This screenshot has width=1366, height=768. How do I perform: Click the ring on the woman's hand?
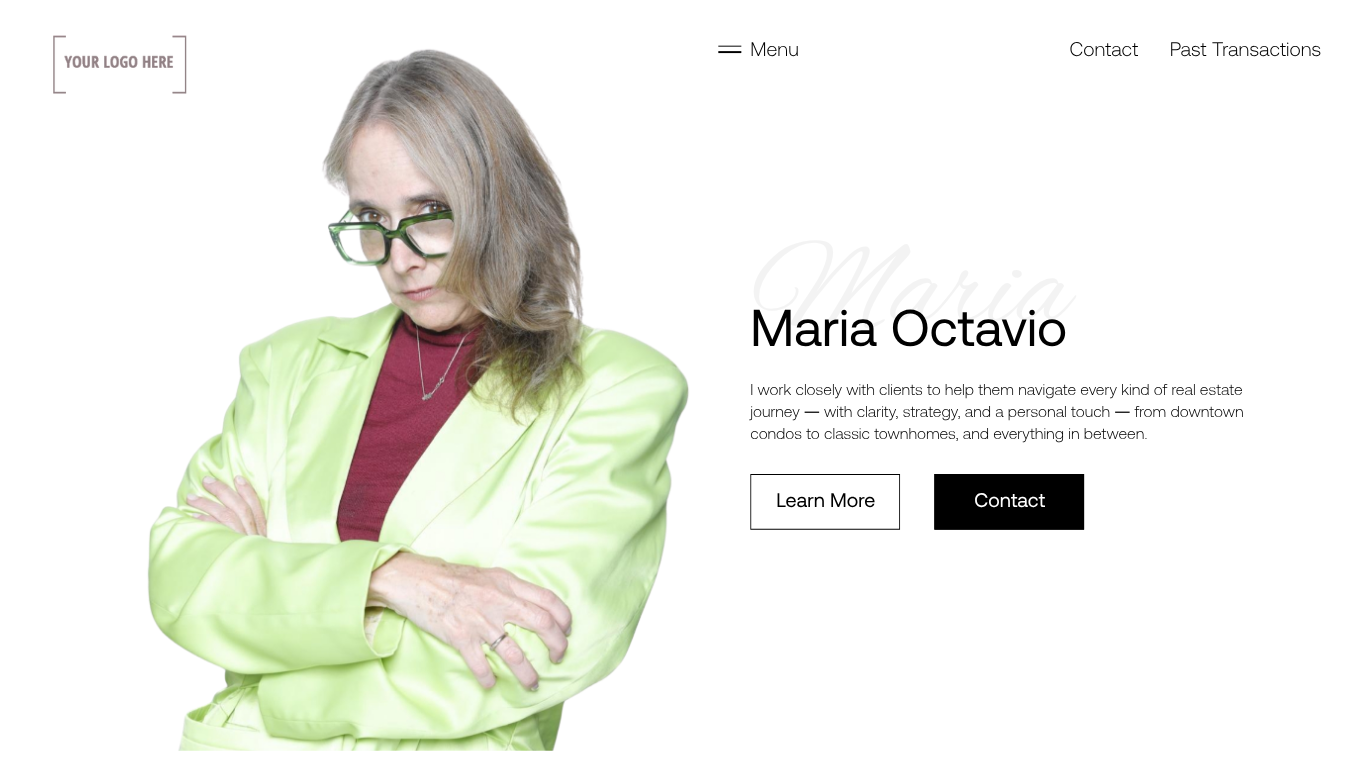497,640
